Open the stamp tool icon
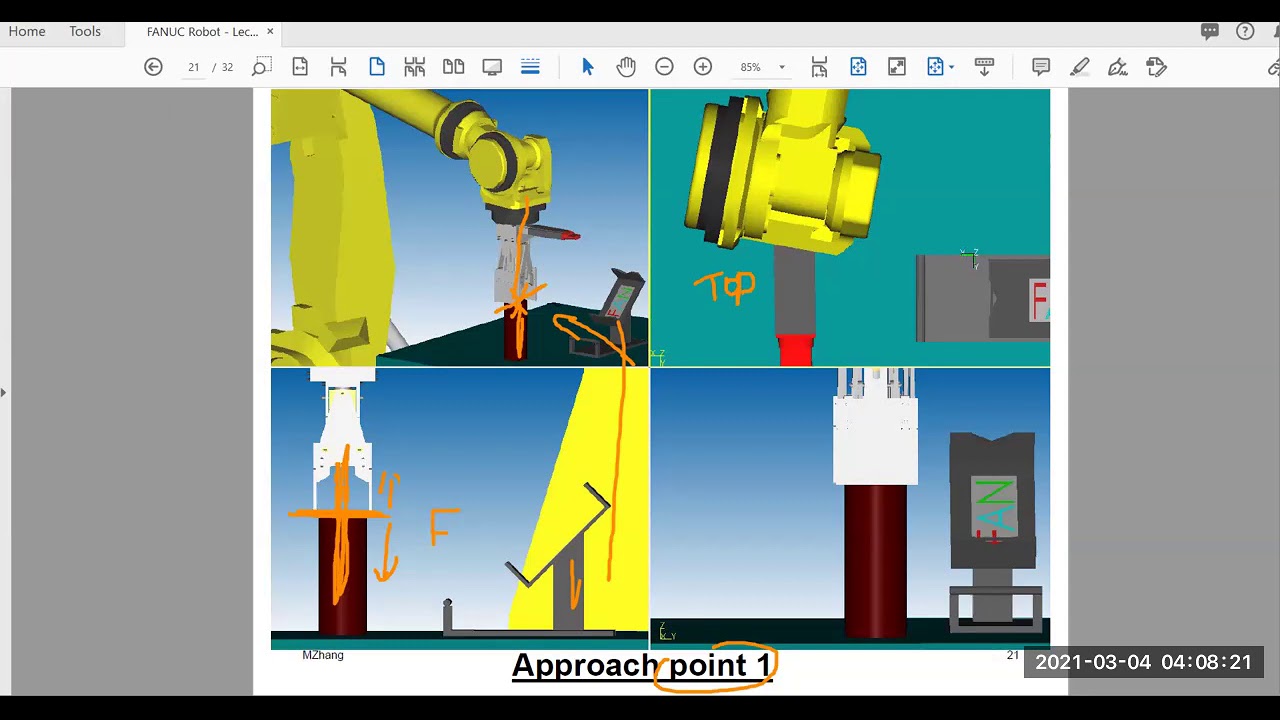Image resolution: width=1280 pixels, height=720 pixels. [x=1156, y=67]
